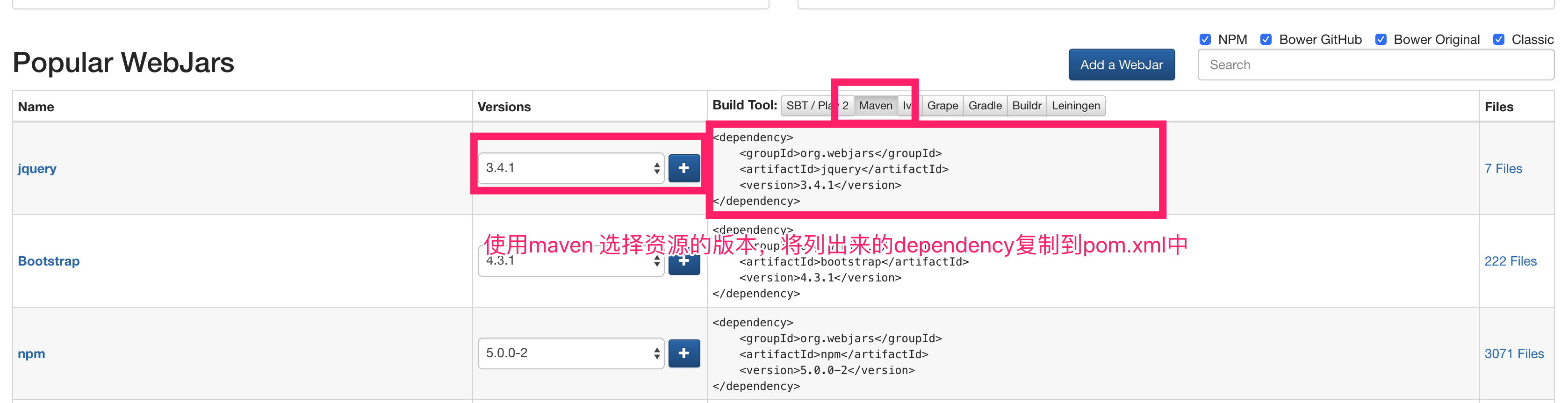Click the version 4.3.1 line of Bootstrap dependency

[x=820, y=278]
